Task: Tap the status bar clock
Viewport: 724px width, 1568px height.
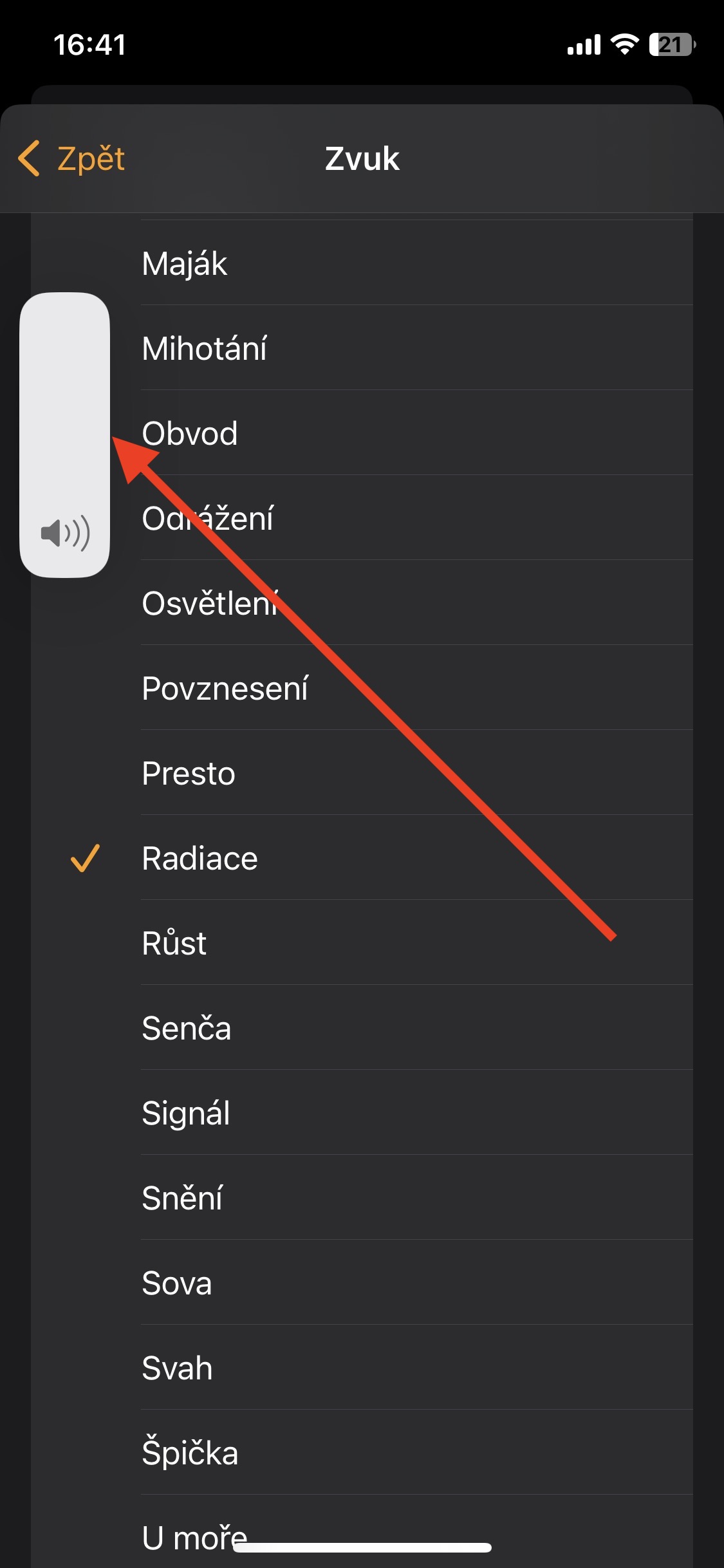Action: pos(89,44)
